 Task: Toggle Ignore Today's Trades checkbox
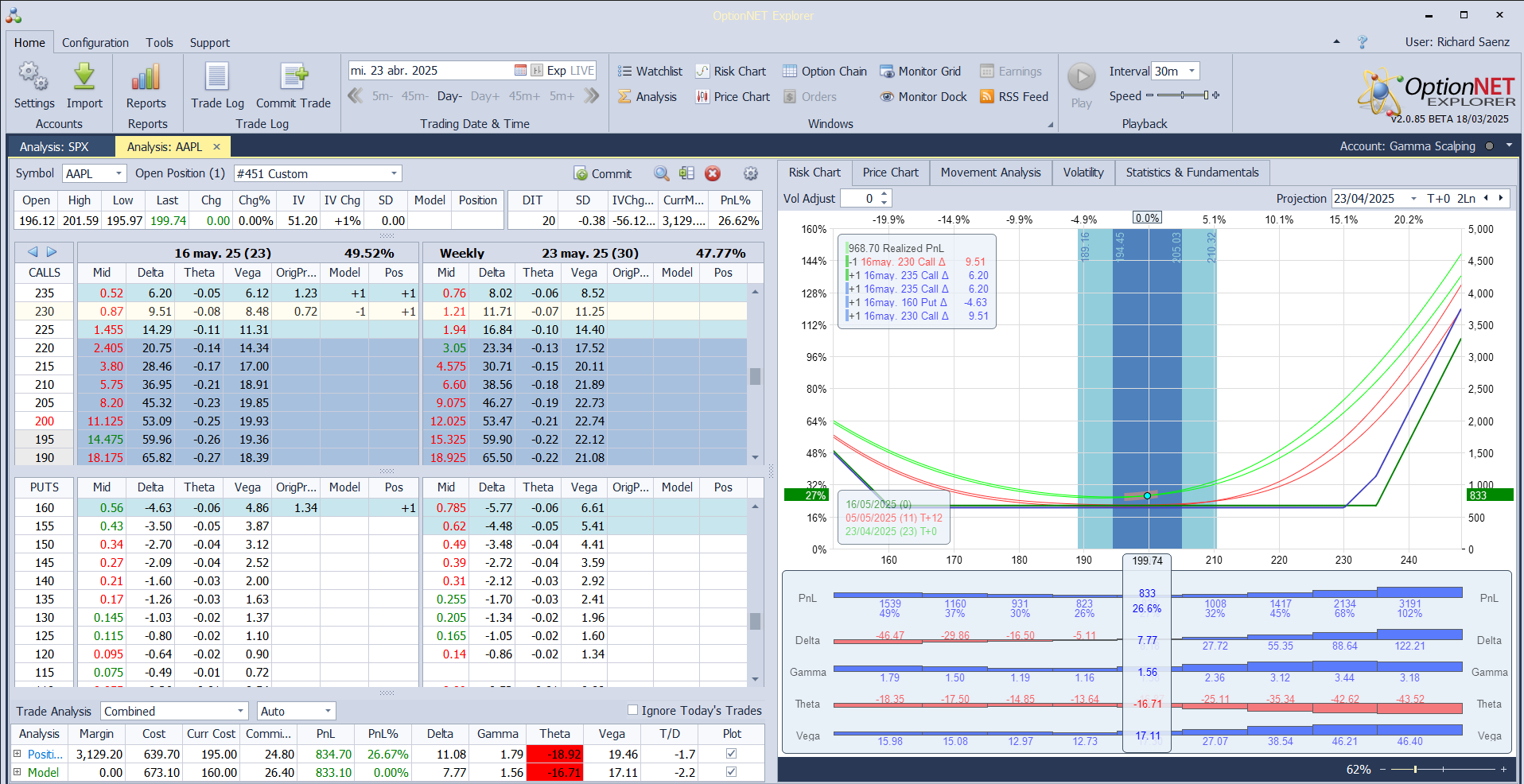tap(633, 710)
